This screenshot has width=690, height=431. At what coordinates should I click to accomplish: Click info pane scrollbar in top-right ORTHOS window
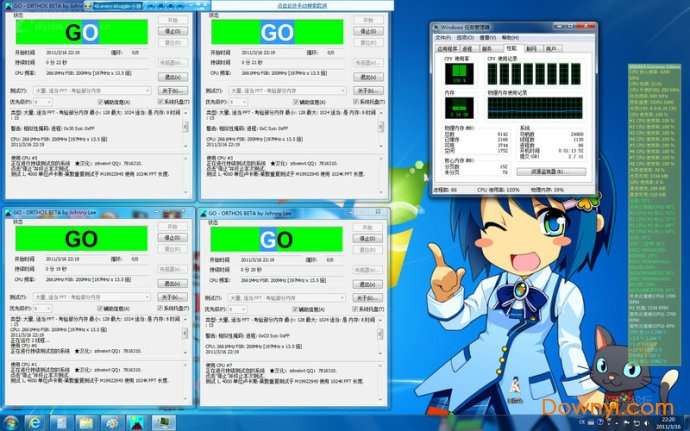(x=381, y=128)
